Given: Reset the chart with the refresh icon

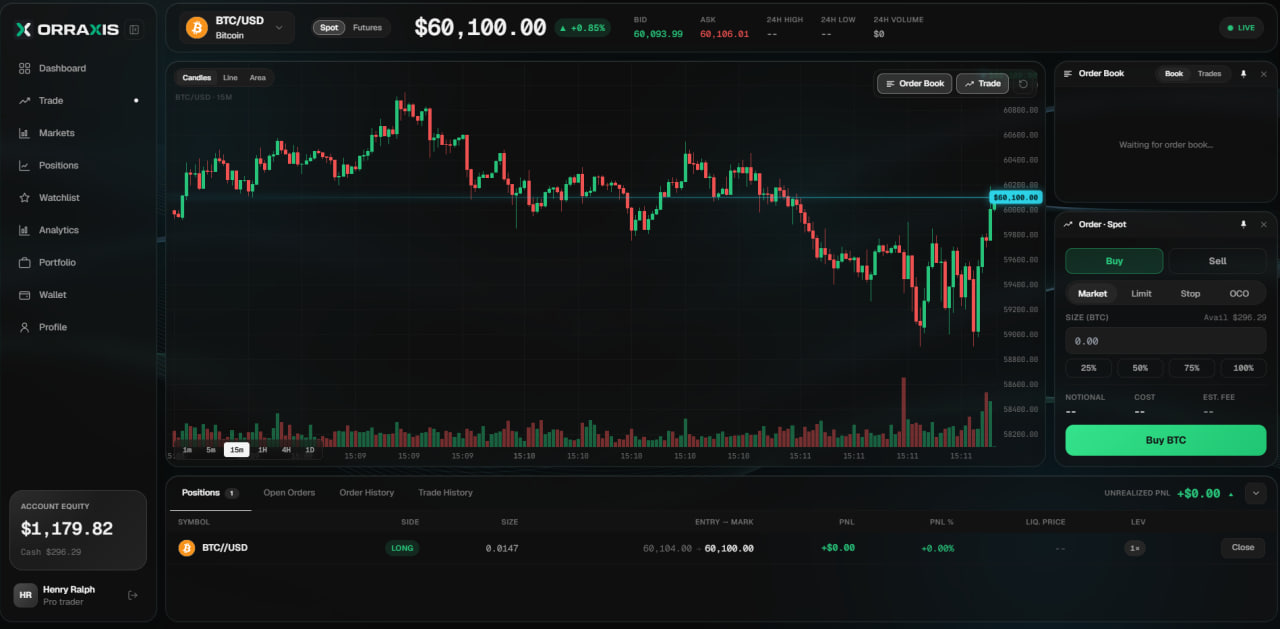Looking at the screenshot, I should pos(1023,84).
